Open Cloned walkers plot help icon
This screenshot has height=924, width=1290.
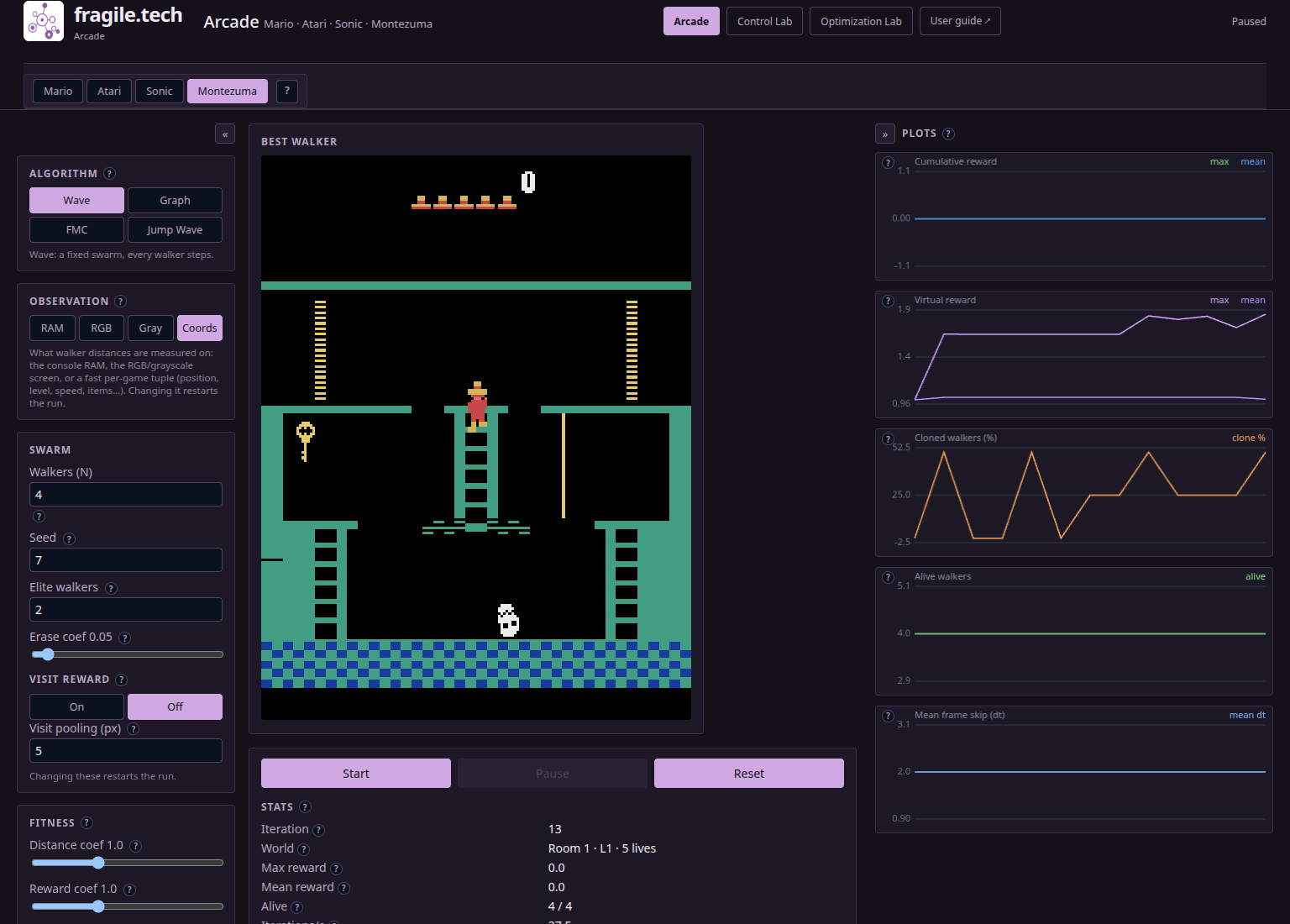pos(888,438)
